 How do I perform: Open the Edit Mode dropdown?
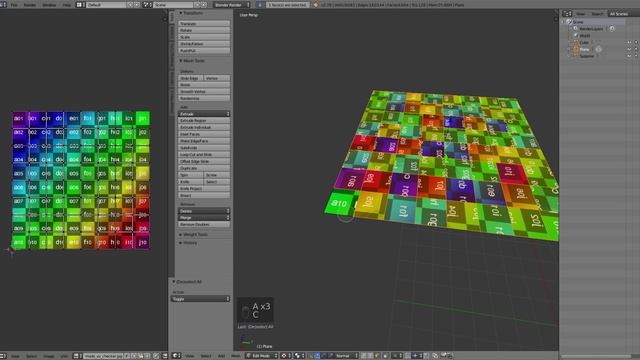click(261, 356)
